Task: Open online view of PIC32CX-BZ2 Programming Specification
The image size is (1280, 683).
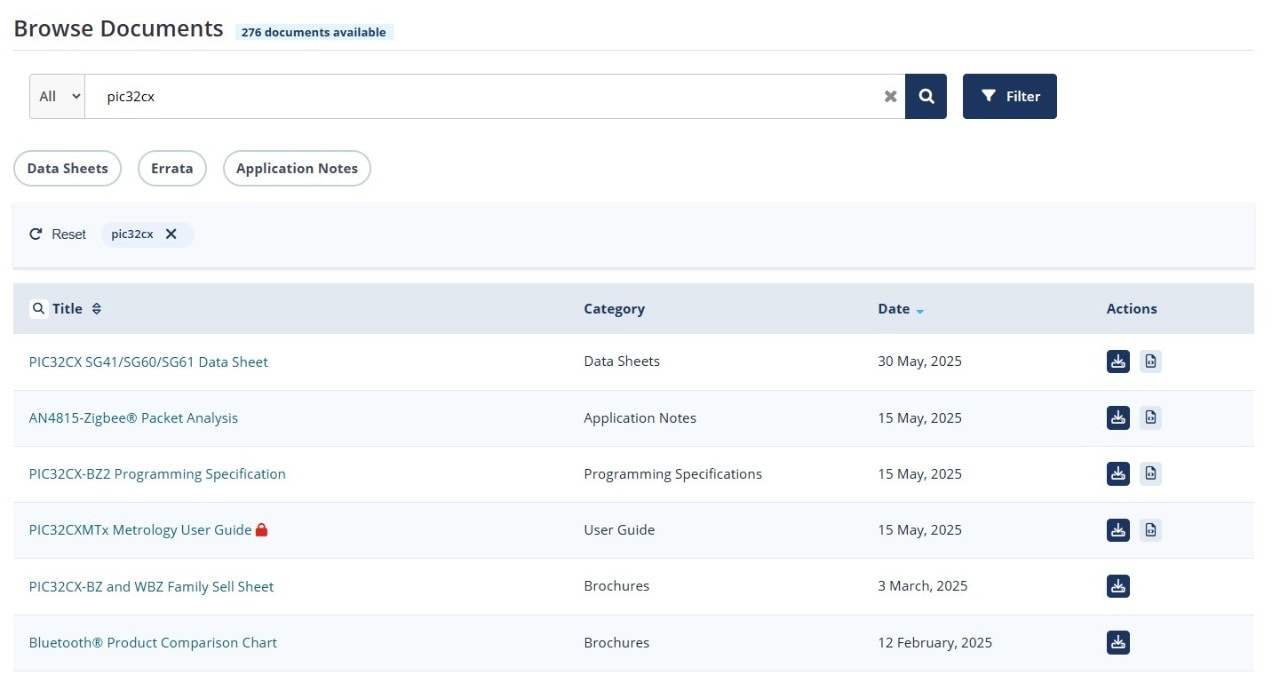Action: (1151, 473)
